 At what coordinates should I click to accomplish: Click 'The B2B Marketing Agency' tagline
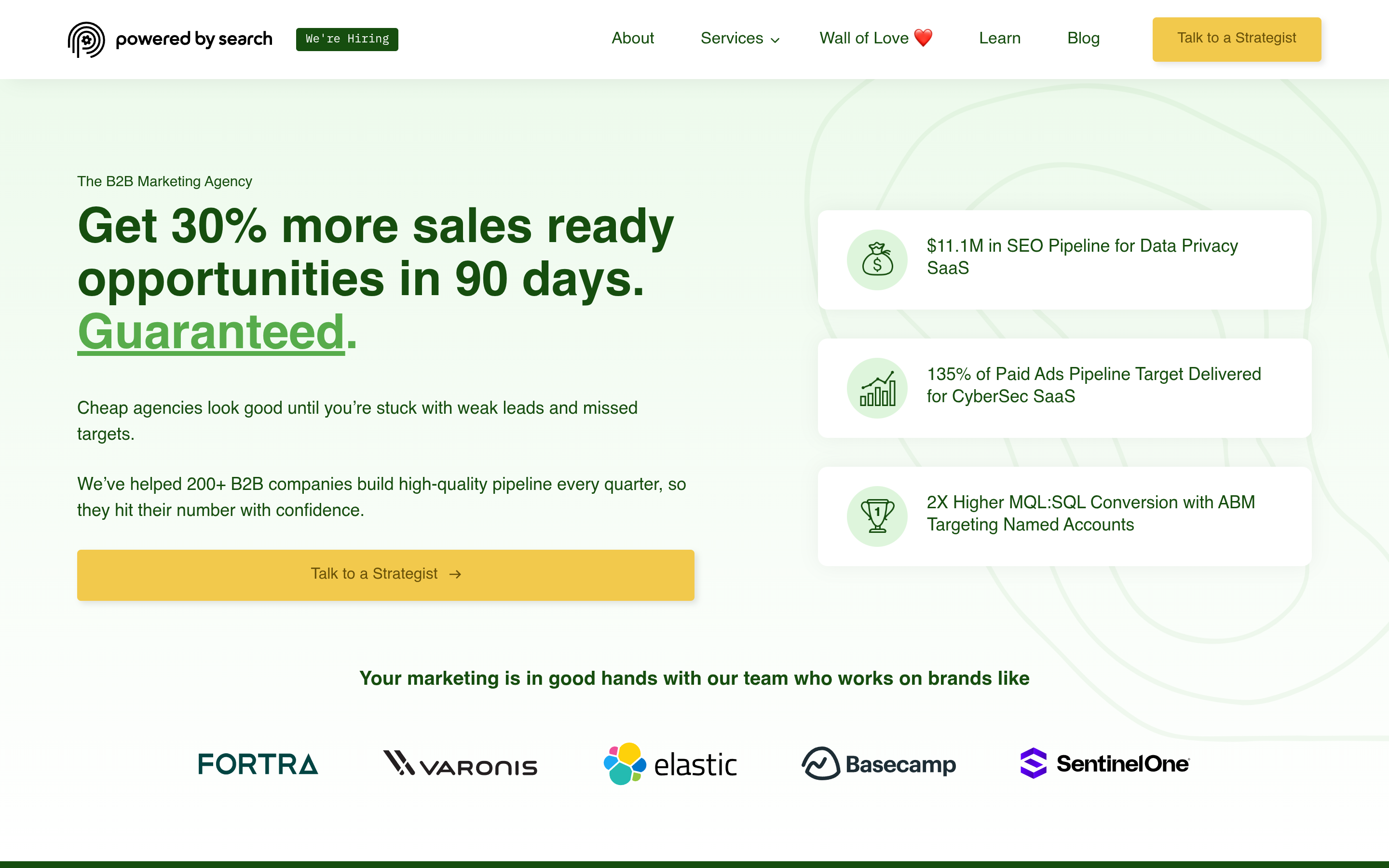[165, 181]
